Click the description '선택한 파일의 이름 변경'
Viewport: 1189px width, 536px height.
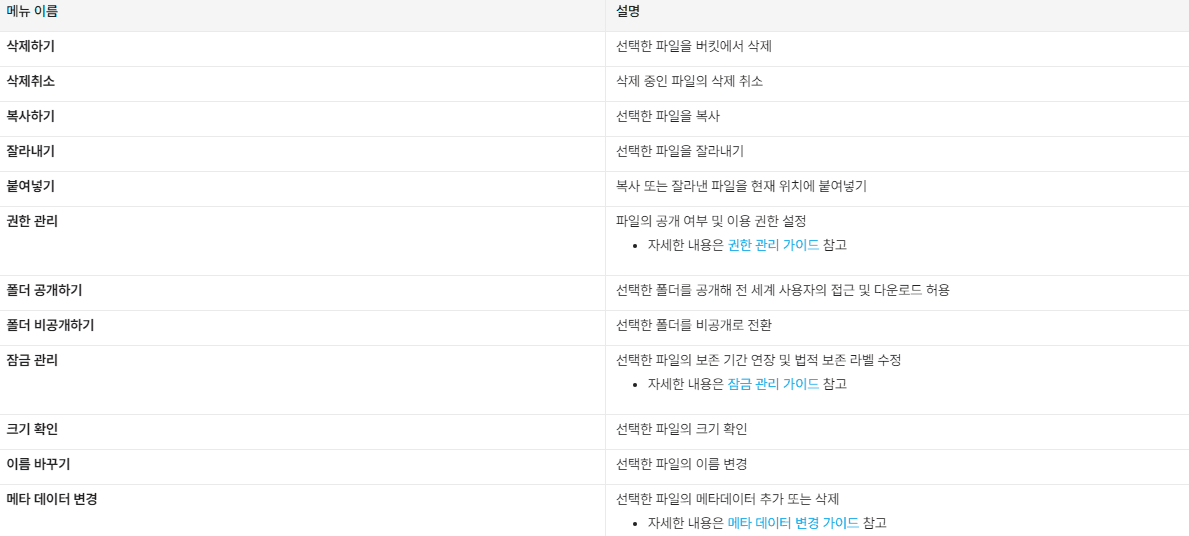click(682, 465)
